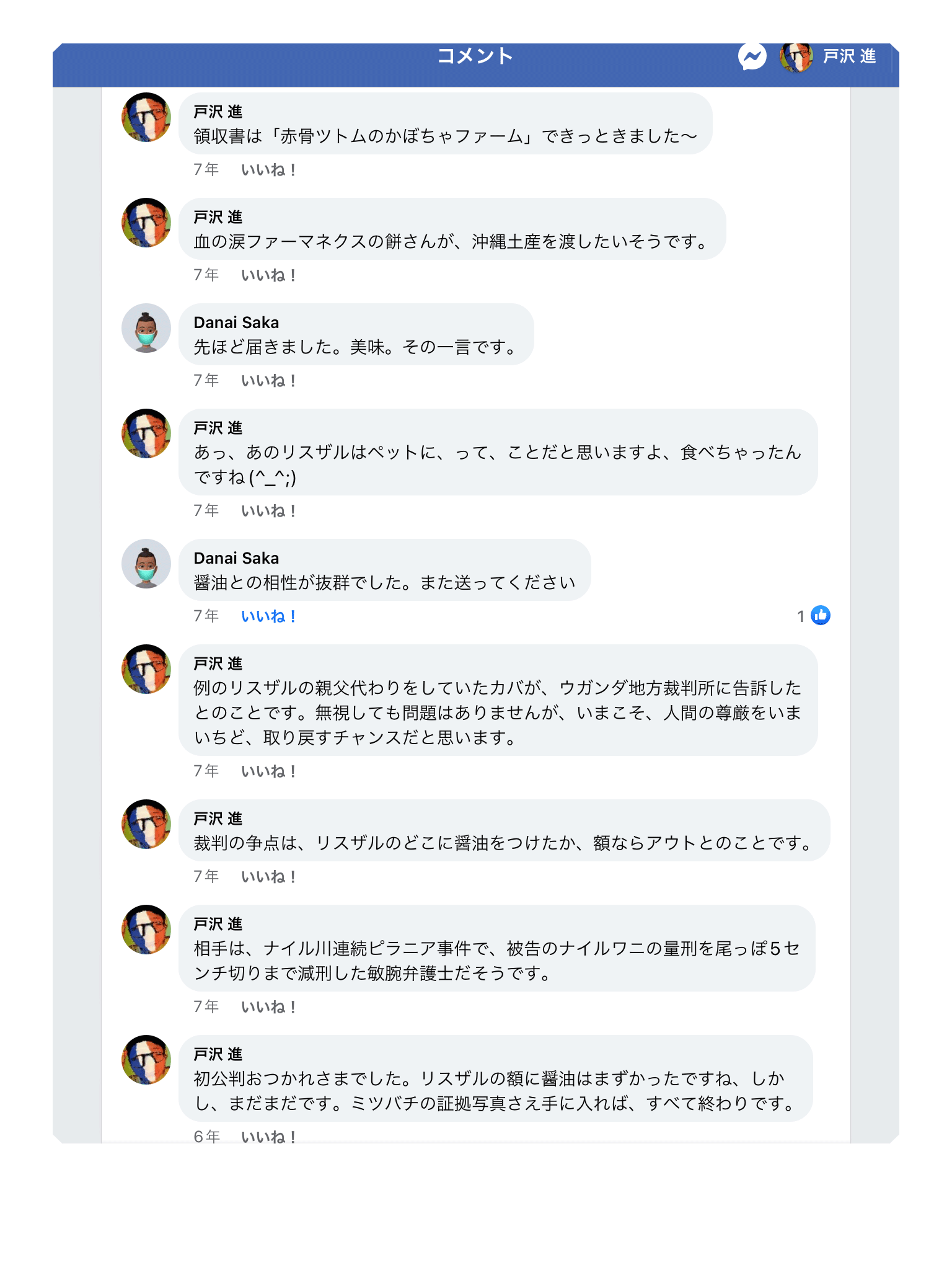952x1270 pixels.
Task: Click the thumbs-up reaction count icon
Action: pyautogui.click(x=820, y=615)
